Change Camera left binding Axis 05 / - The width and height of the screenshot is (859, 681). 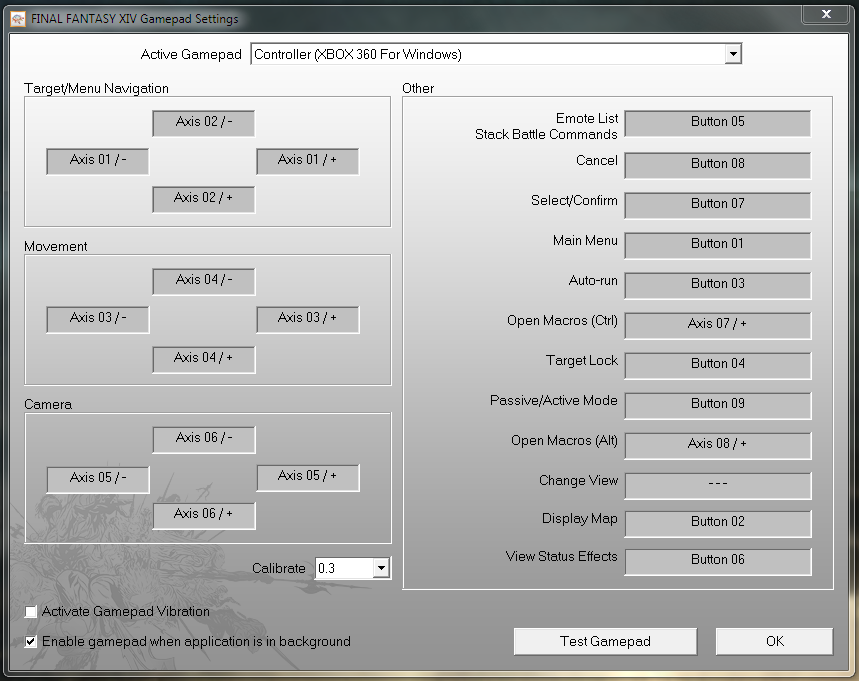pos(98,479)
